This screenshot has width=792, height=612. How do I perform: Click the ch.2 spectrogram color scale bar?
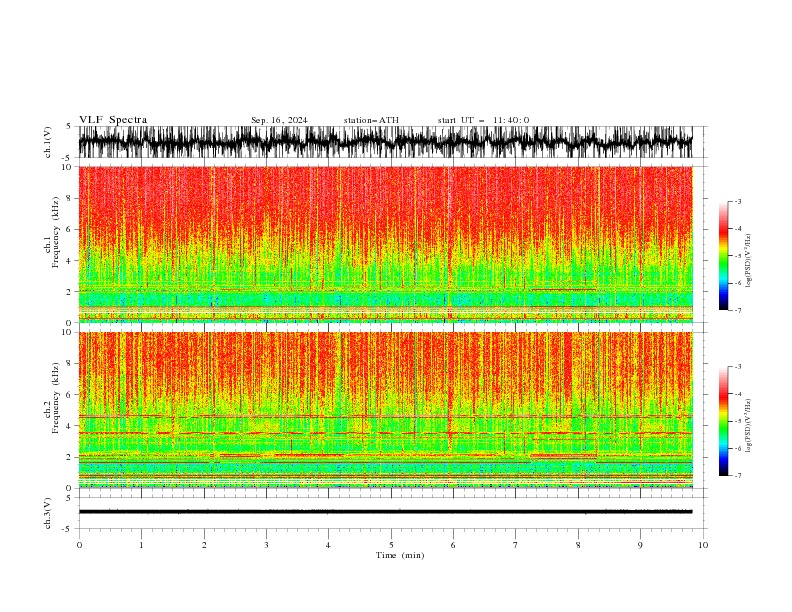723,421
